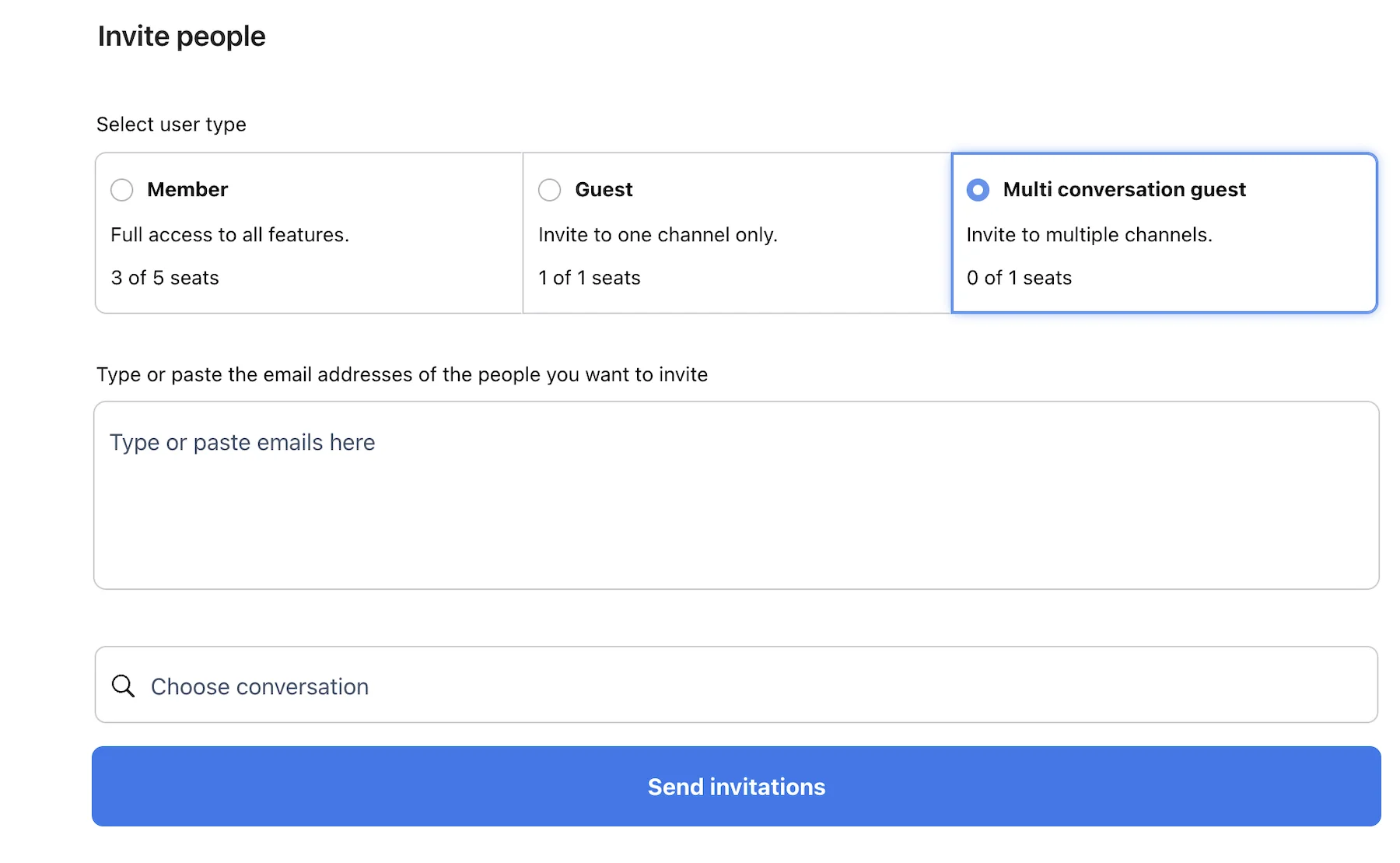Screen dimensions: 1400x863
Task: Select the Guest user type radio button
Action: pos(550,189)
